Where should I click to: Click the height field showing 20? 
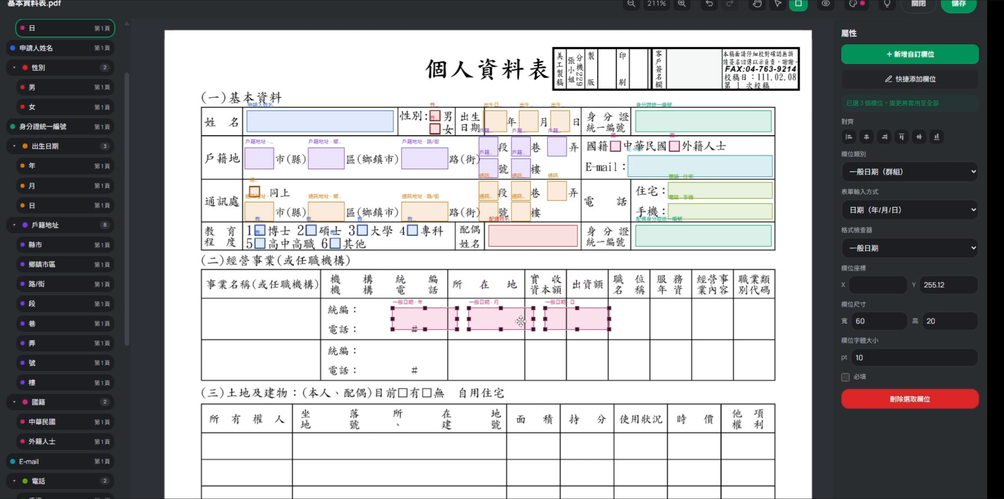[x=950, y=322]
